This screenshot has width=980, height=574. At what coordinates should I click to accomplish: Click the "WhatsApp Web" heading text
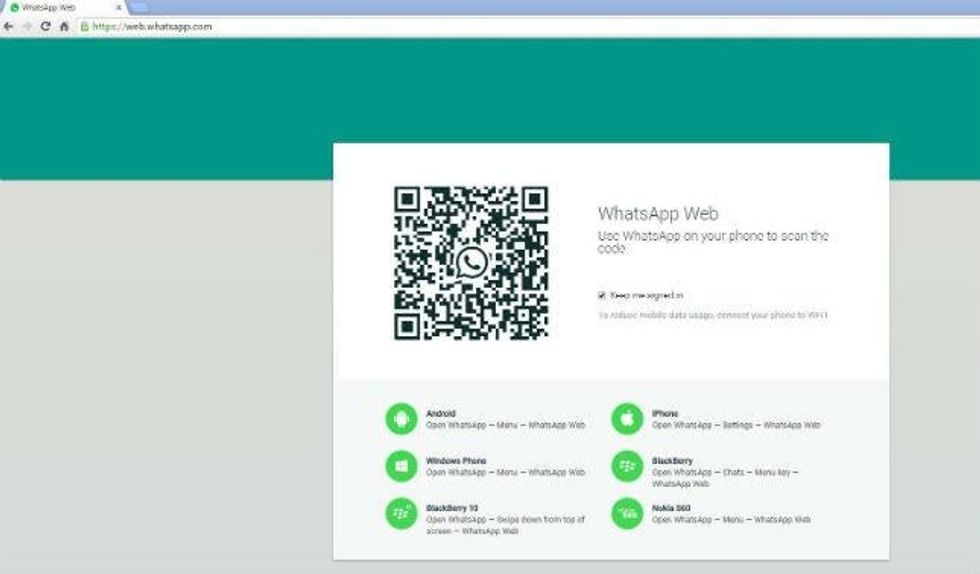(658, 214)
